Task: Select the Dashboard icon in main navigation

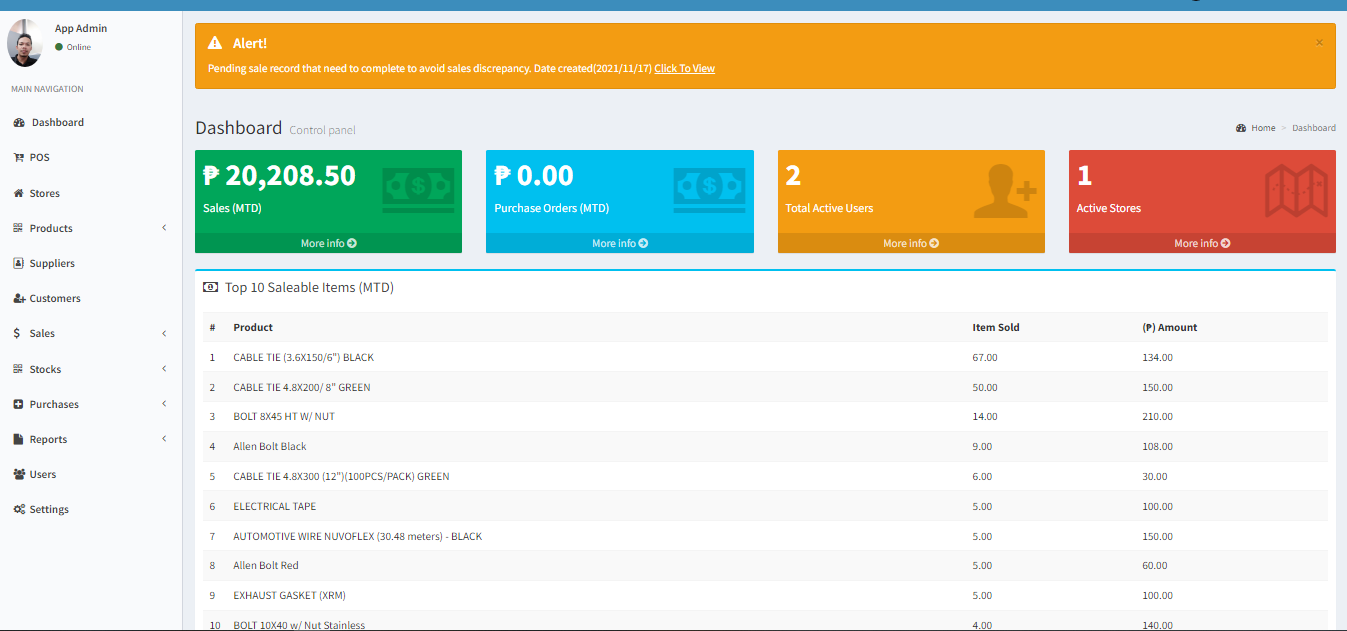Action: click(x=22, y=122)
